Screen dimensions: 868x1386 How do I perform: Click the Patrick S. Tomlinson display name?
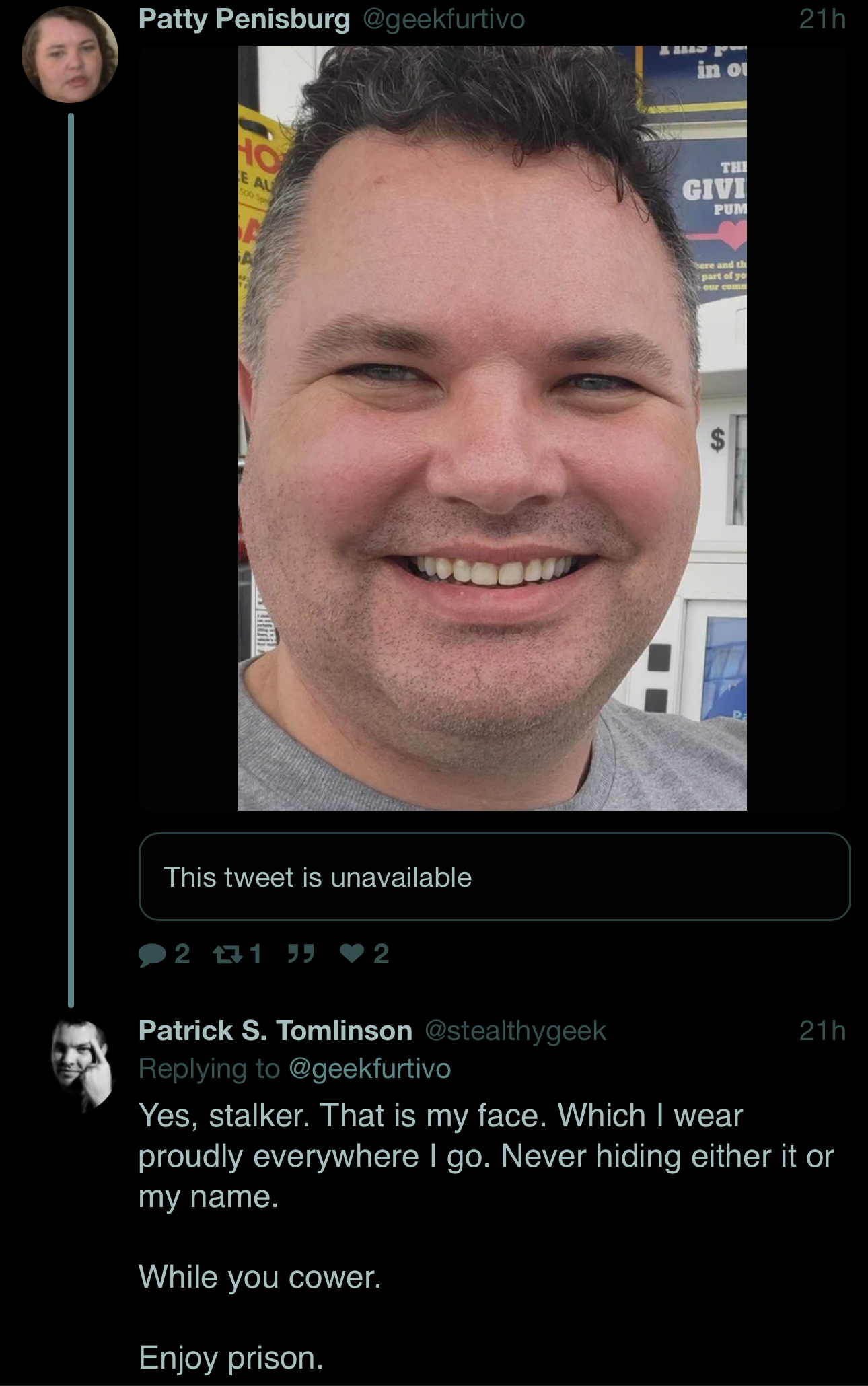(x=275, y=1031)
